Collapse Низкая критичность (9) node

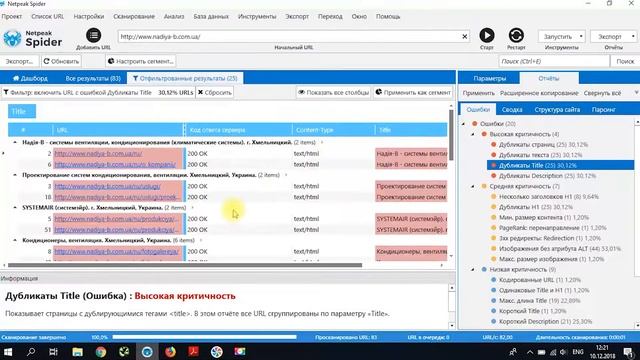[473, 269]
